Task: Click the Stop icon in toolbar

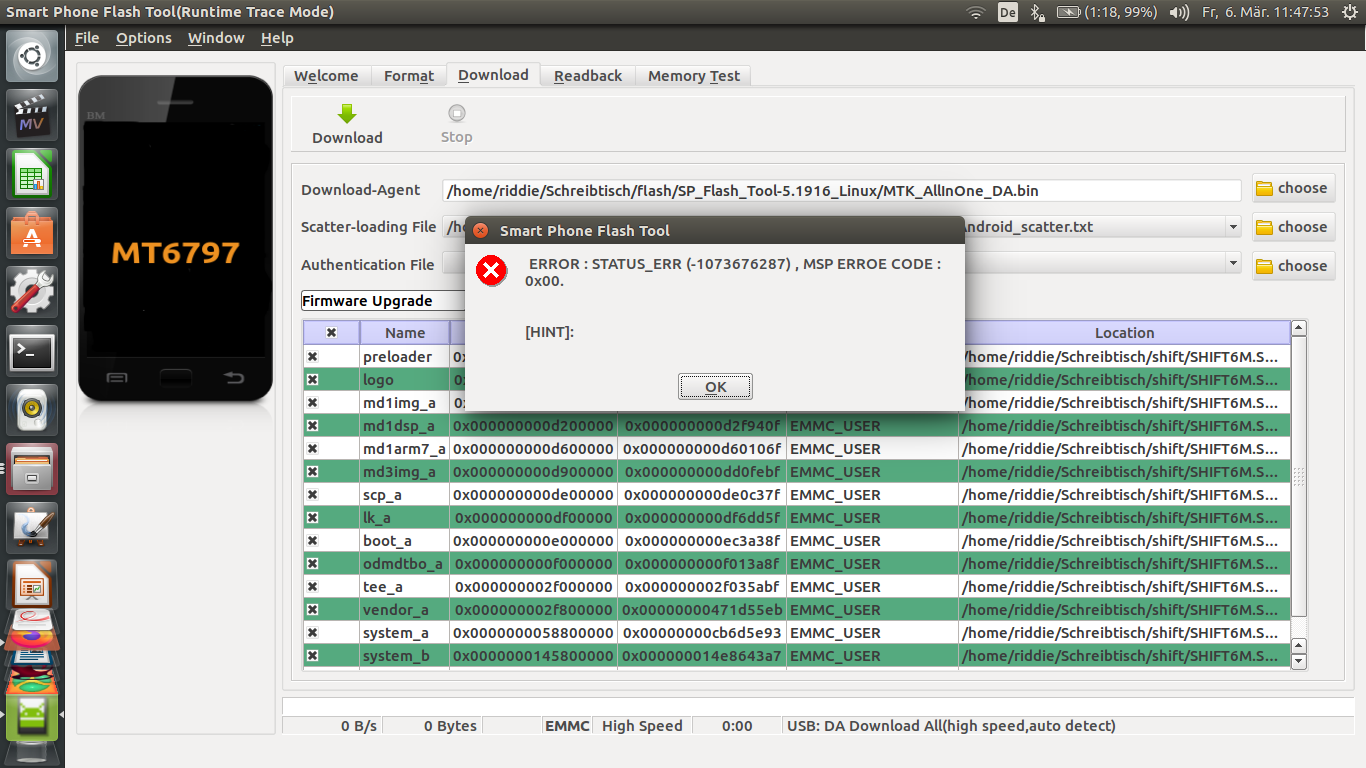Action: pos(456,113)
